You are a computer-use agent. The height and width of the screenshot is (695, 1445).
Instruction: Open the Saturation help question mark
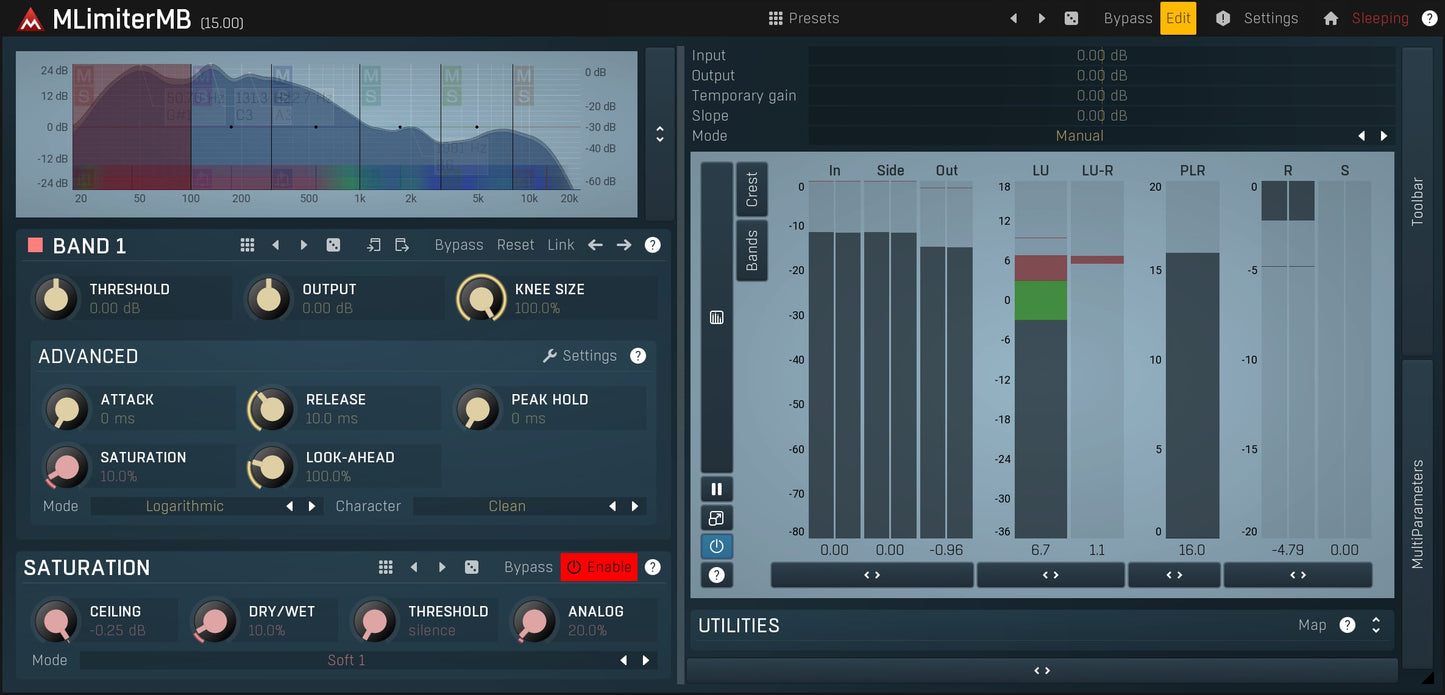tap(652, 567)
